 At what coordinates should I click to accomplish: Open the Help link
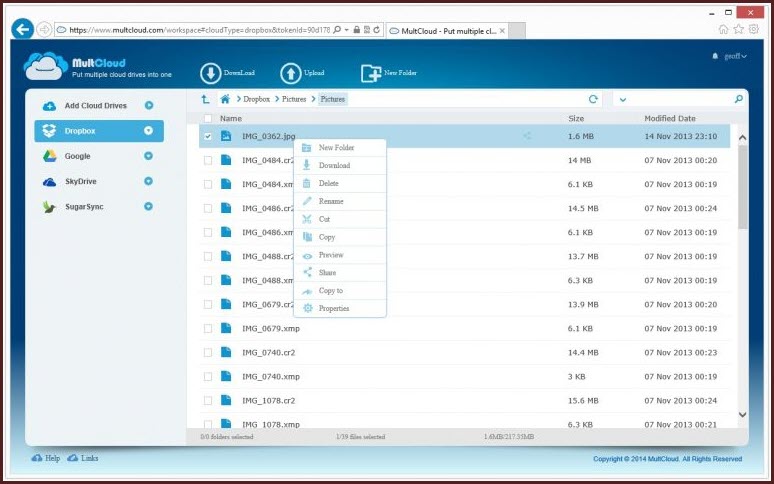pos(46,458)
